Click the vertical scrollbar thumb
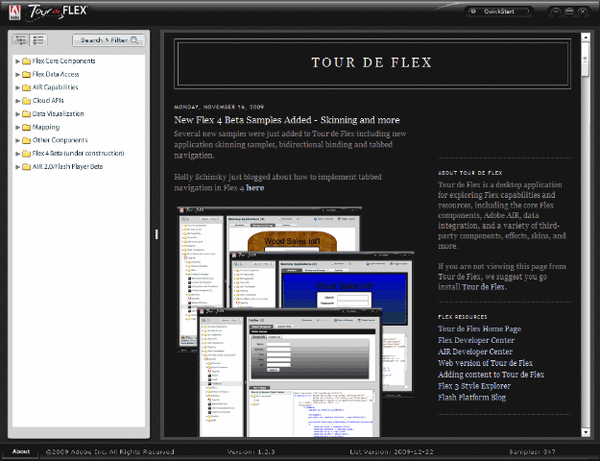This screenshot has width=600, height=461. tap(585, 59)
